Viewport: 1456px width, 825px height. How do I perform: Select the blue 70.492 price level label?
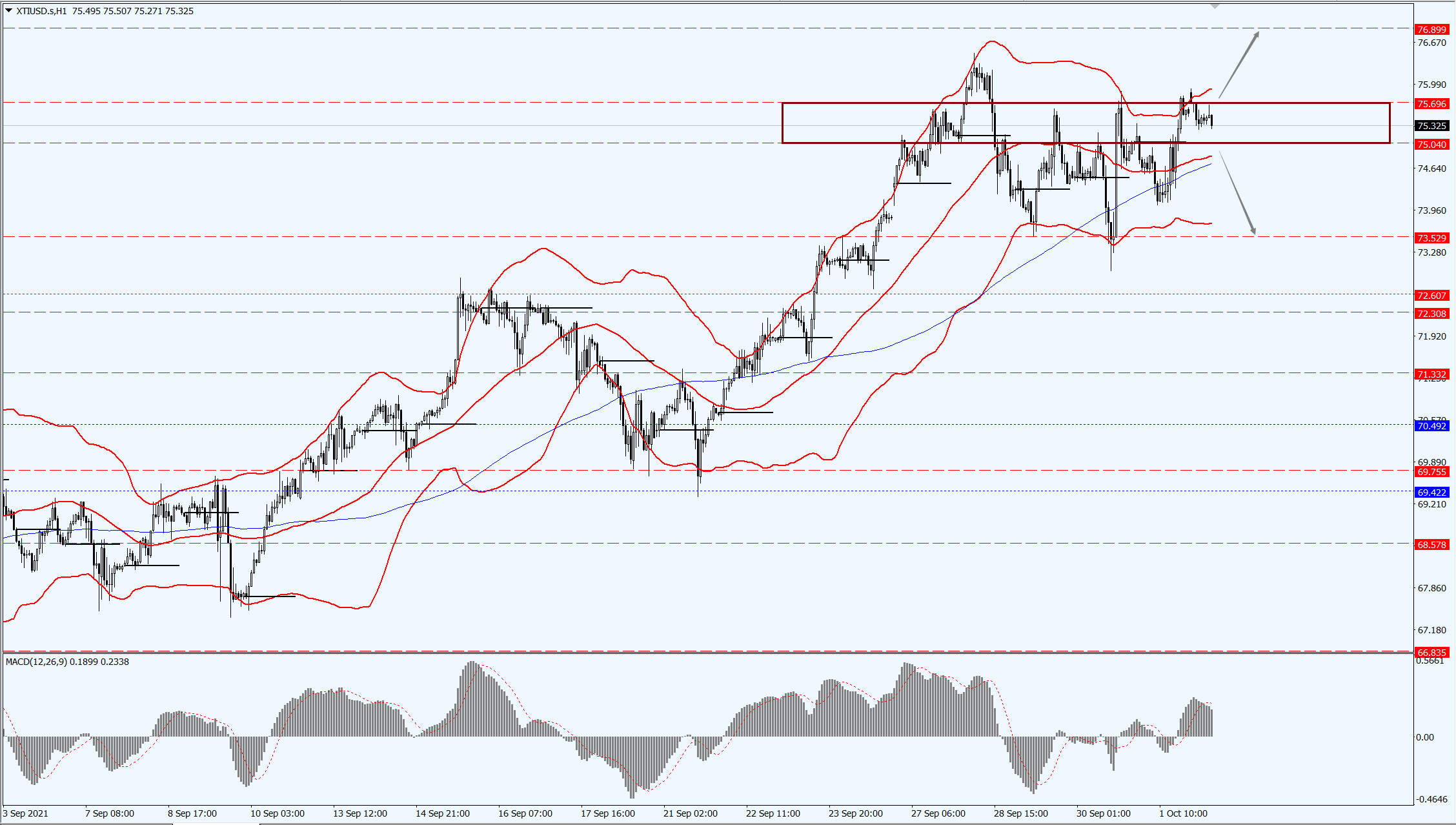(1431, 426)
